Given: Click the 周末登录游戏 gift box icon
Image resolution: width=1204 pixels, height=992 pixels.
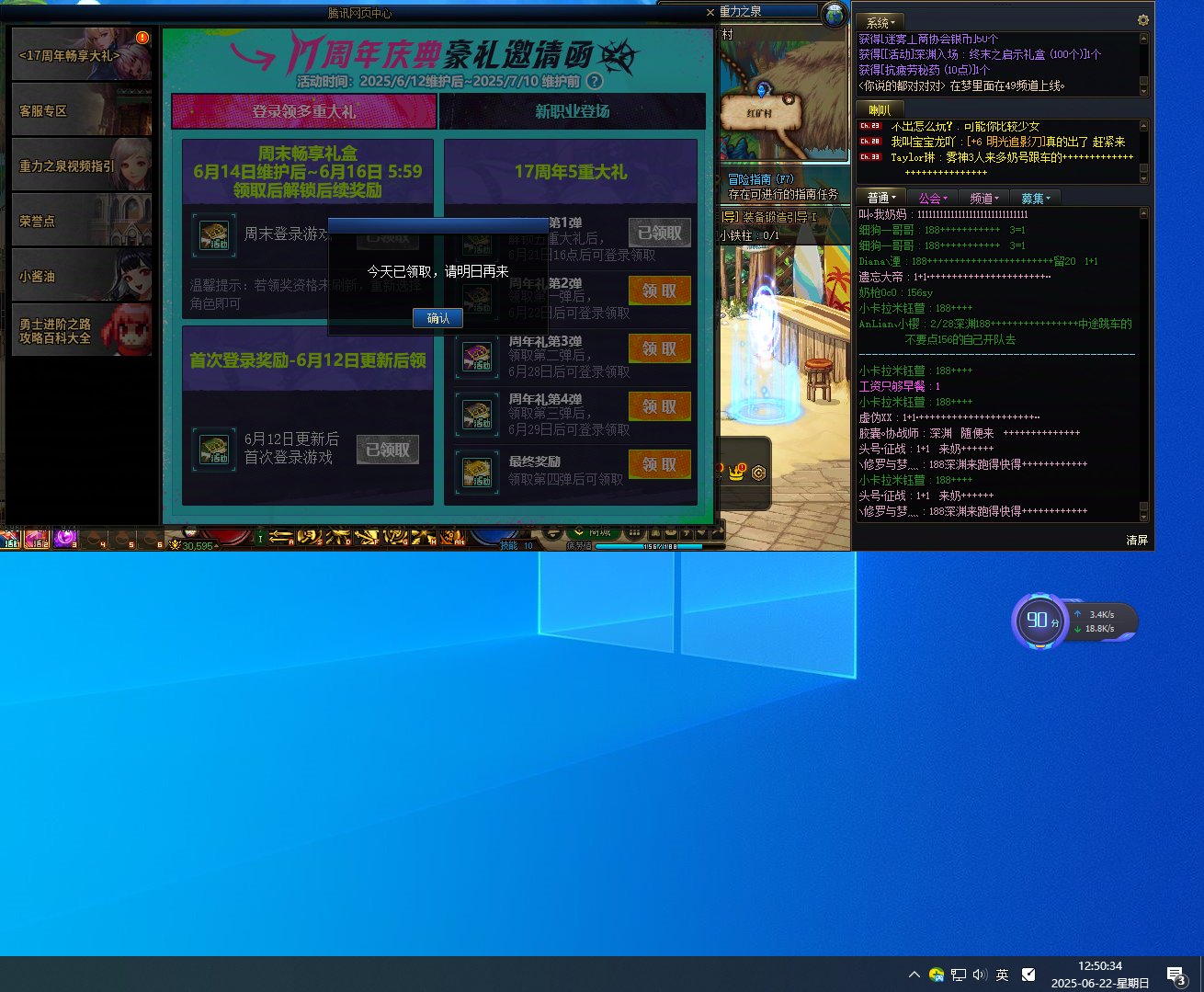Looking at the screenshot, I should 214,235.
